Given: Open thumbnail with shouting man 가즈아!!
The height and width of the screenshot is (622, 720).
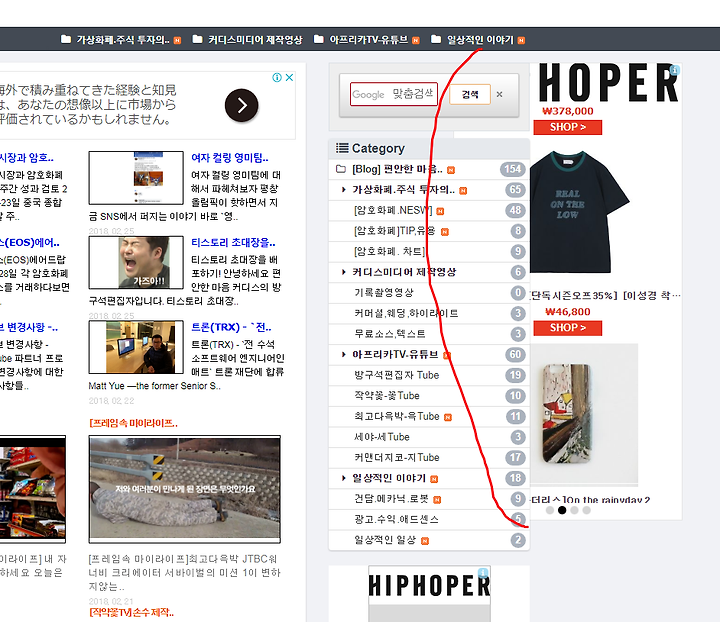Looking at the screenshot, I should coord(136,263).
